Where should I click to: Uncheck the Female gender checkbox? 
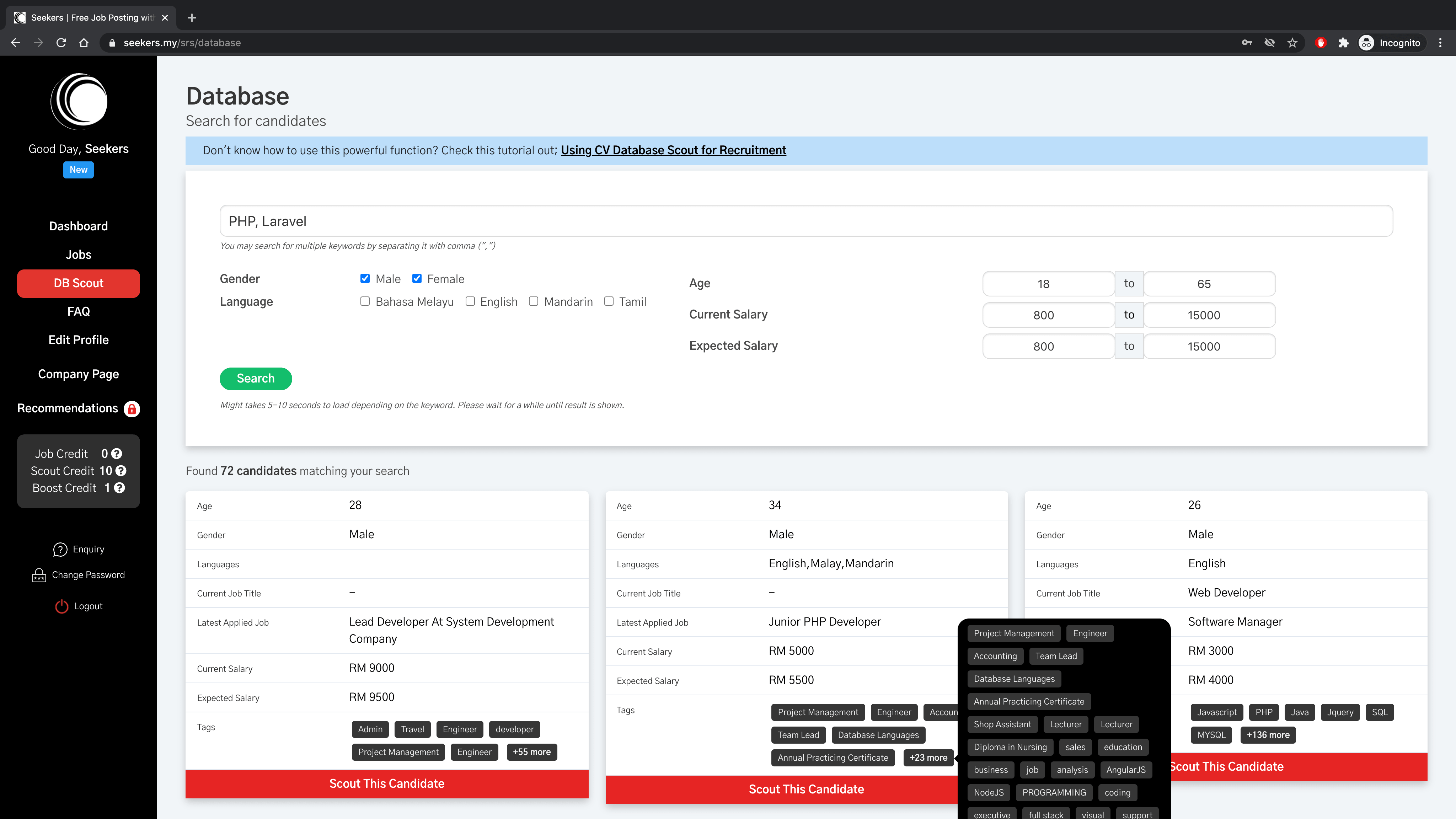click(417, 279)
